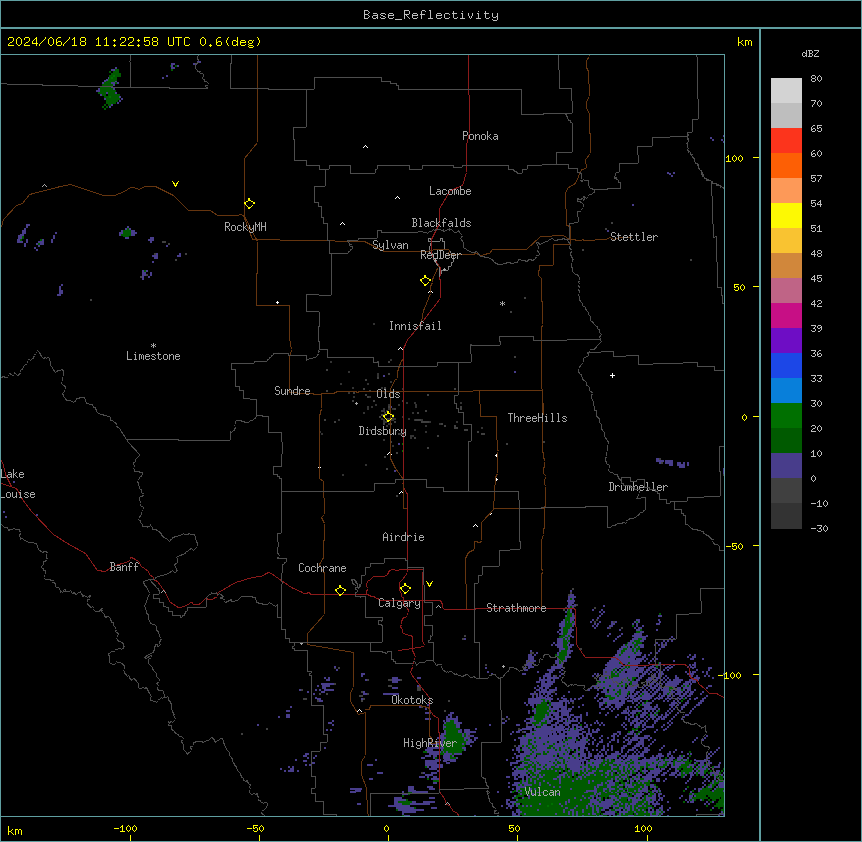Screen dimensions: 862x842
Task: Click the yellow diamond marker near RockyMH
Action: coord(249,204)
